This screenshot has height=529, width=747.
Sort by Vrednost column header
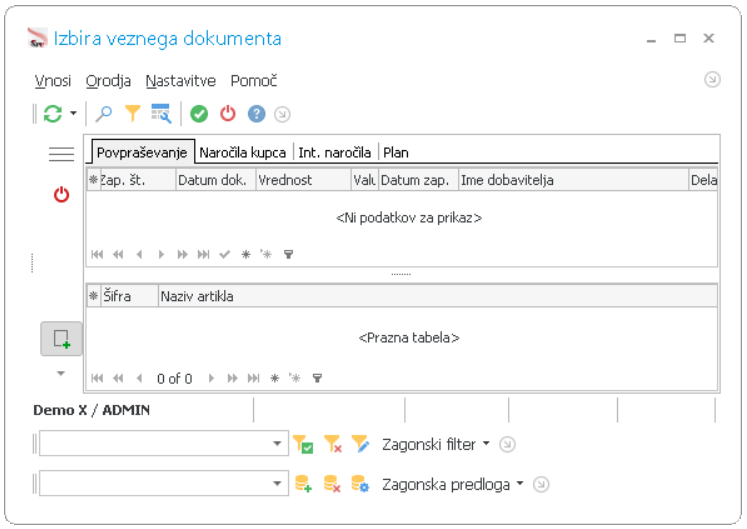[x=303, y=180]
